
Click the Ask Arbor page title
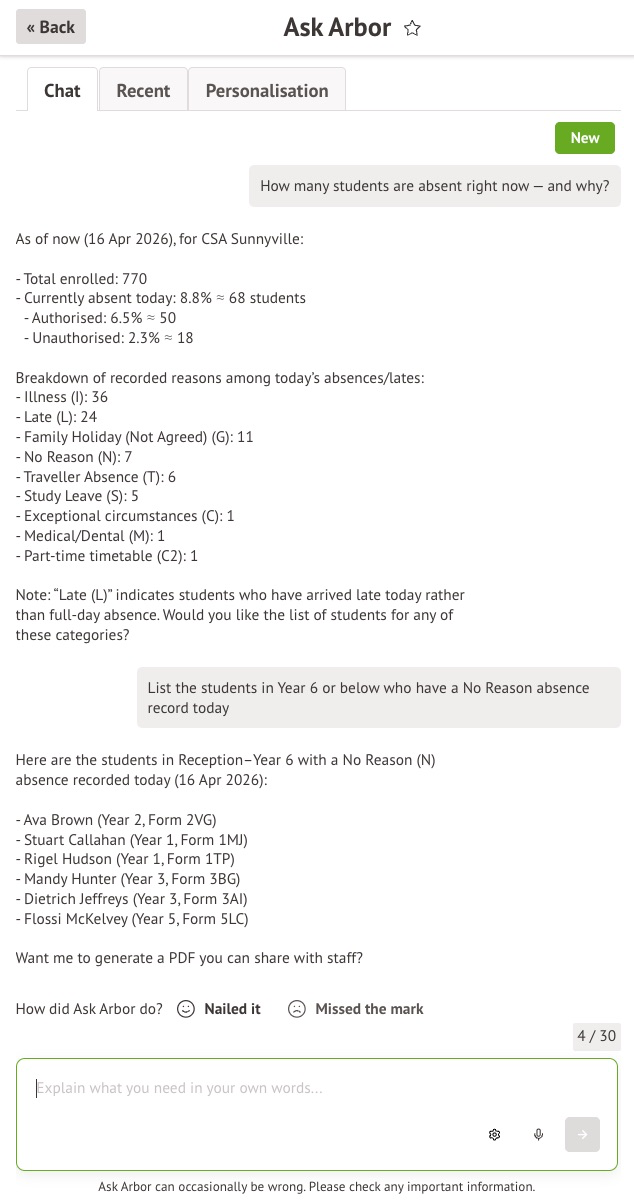(337, 28)
